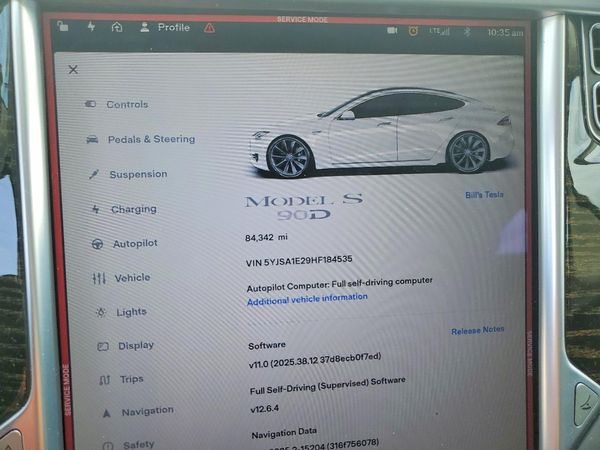This screenshot has width=600, height=450.
Task: Tap the Suspension icon
Action: [x=94, y=174]
